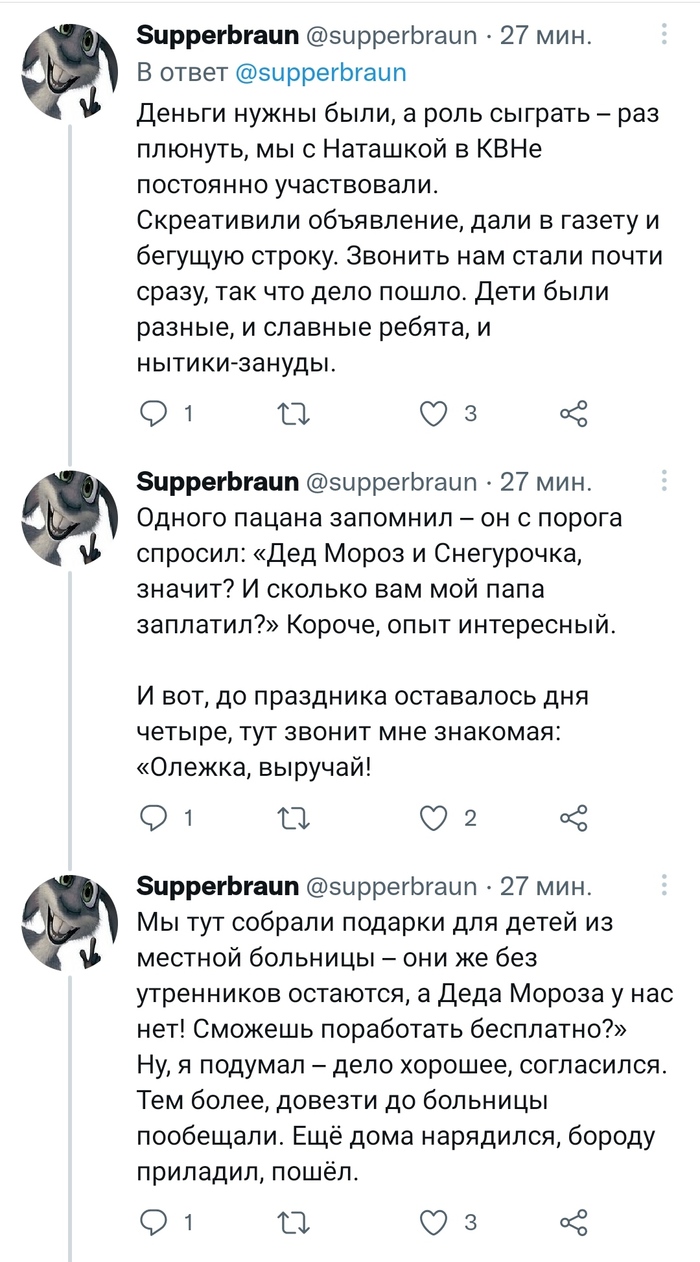Open more options on the first tweet
The image size is (700, 1262).
pyautogui.click(x=665, y=37)
